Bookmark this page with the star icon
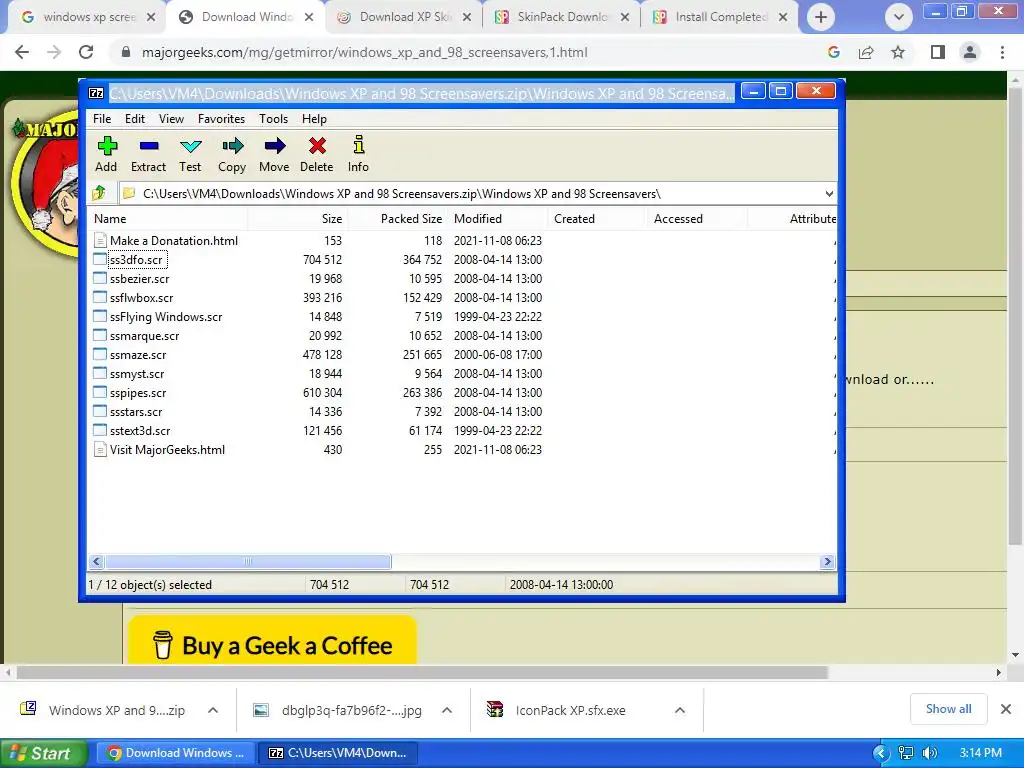Viewport: 1024px width, 768px height. point(898,52)
